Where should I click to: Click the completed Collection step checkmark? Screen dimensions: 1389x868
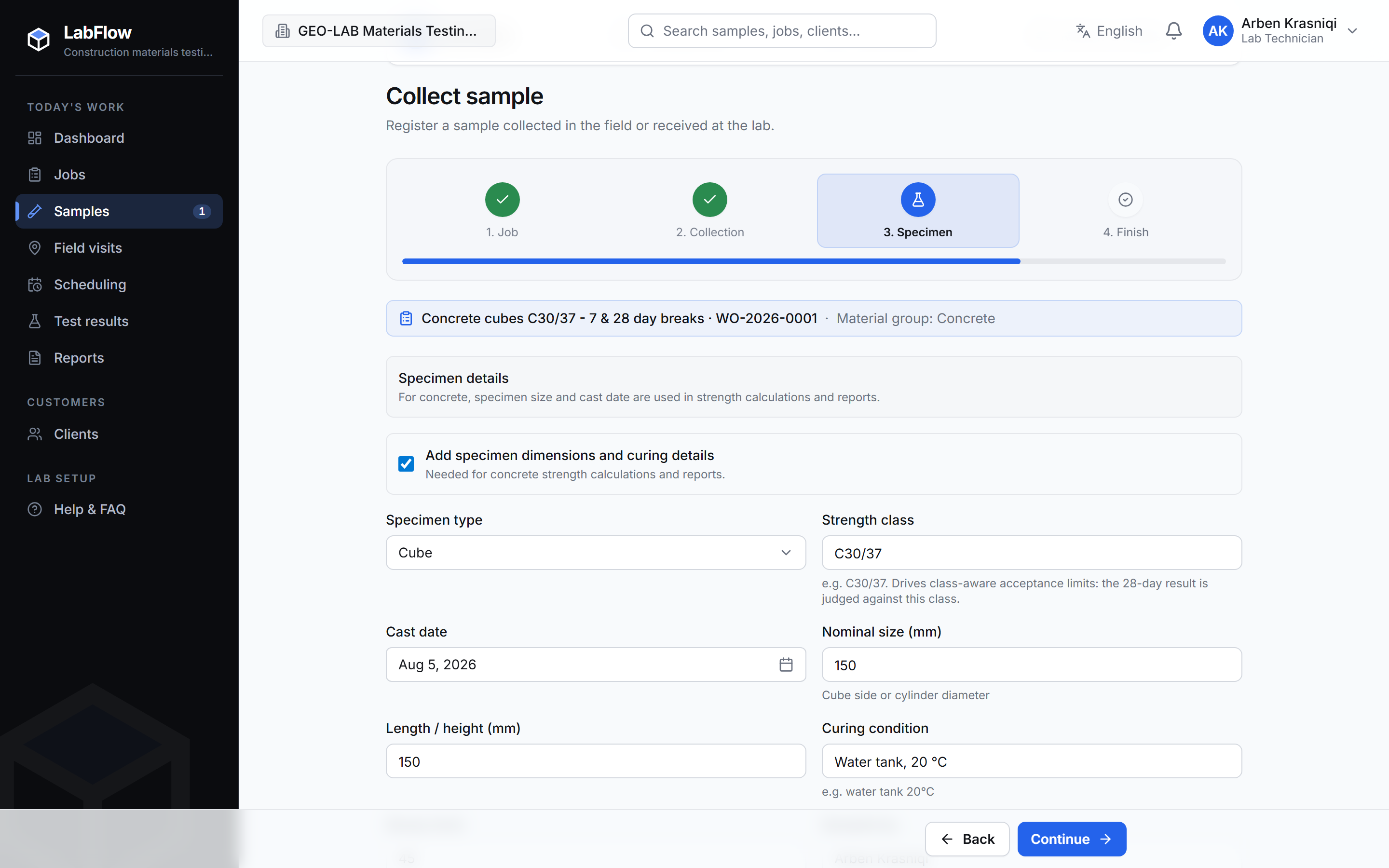[x=709, y=199]
